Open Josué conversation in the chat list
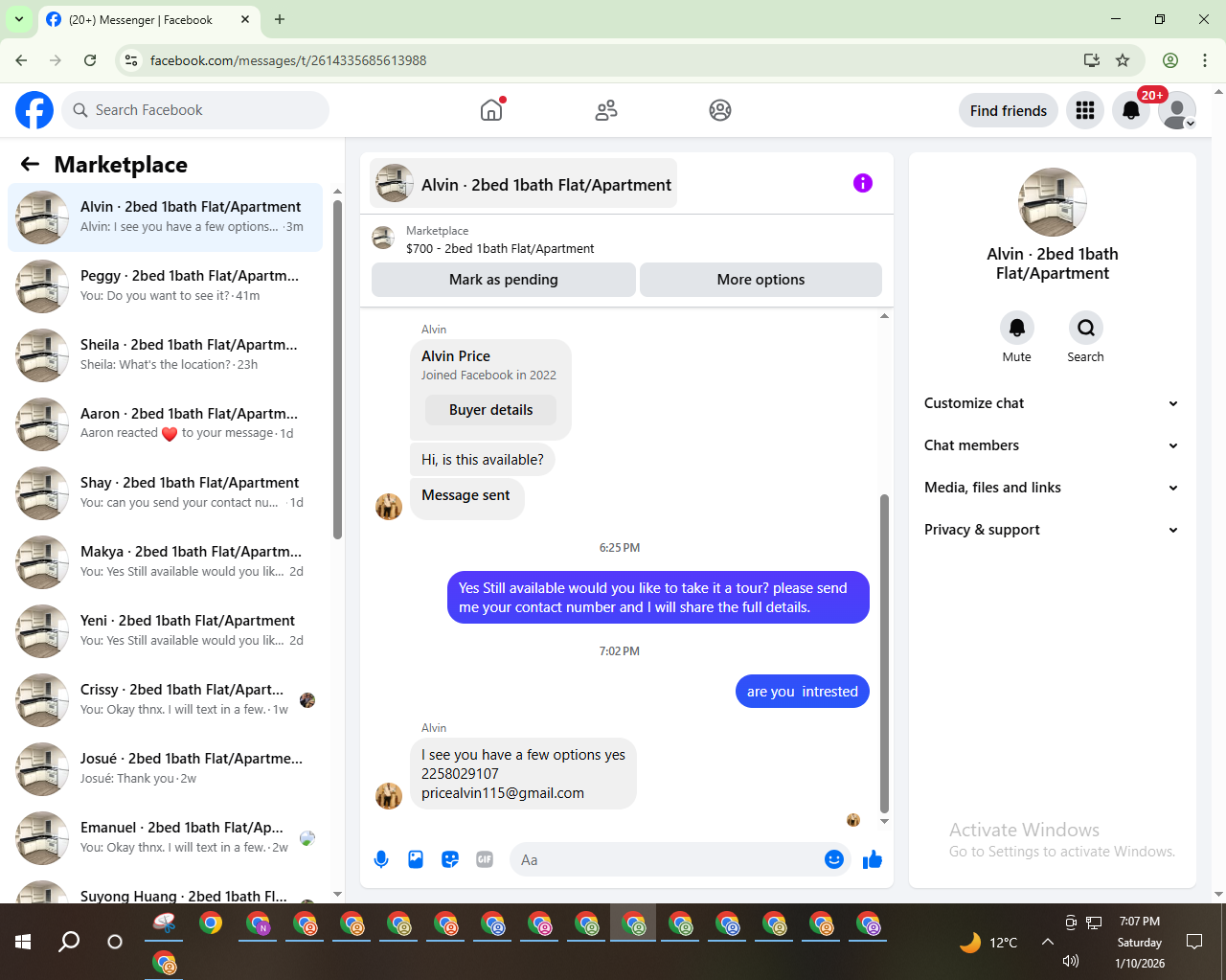The height and width of the screenshot is (980, 1226). (165, 769)
